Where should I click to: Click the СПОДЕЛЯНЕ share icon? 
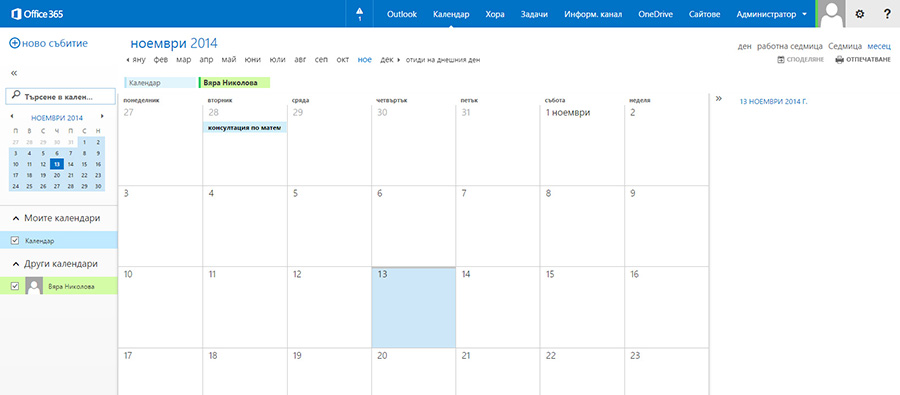[781, 60]
